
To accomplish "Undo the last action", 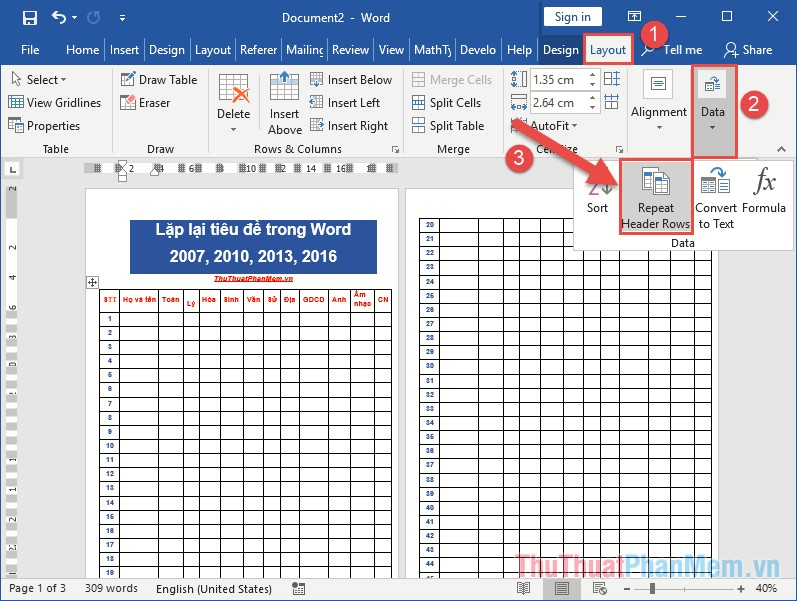I will 59,18.
